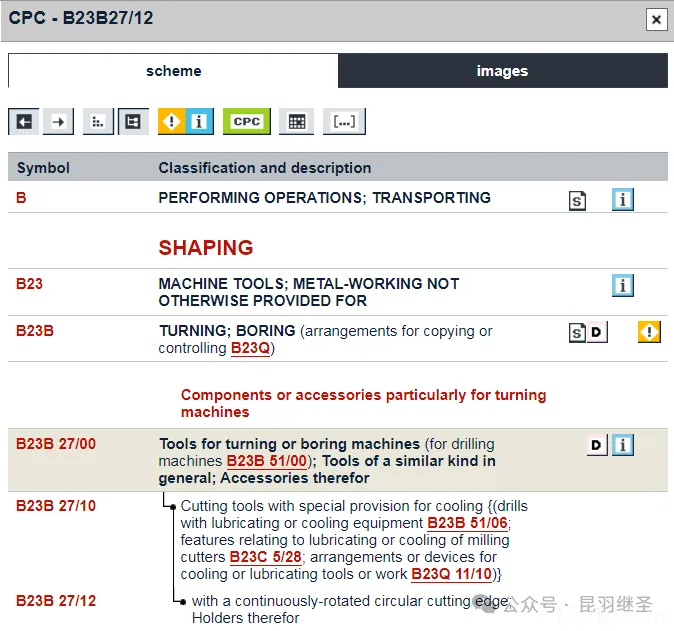Close the CPC B23B27/12 dialog

click(x=656, y=19)
